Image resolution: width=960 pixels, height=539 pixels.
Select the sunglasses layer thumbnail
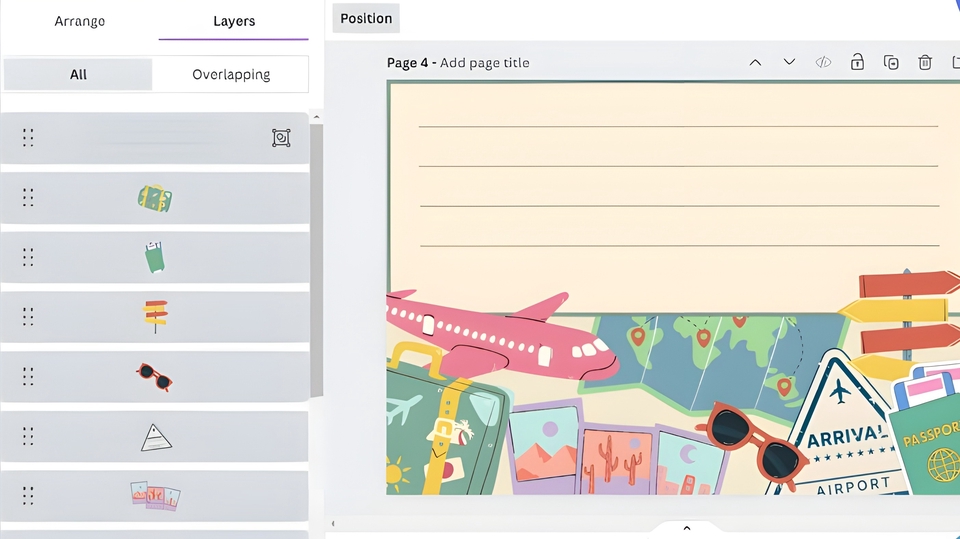point(154,377)
